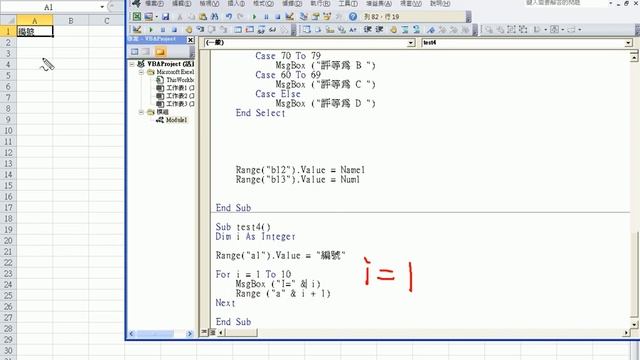Click the List Properties/Methods icon on Edit toolbar

pos(307,29)
